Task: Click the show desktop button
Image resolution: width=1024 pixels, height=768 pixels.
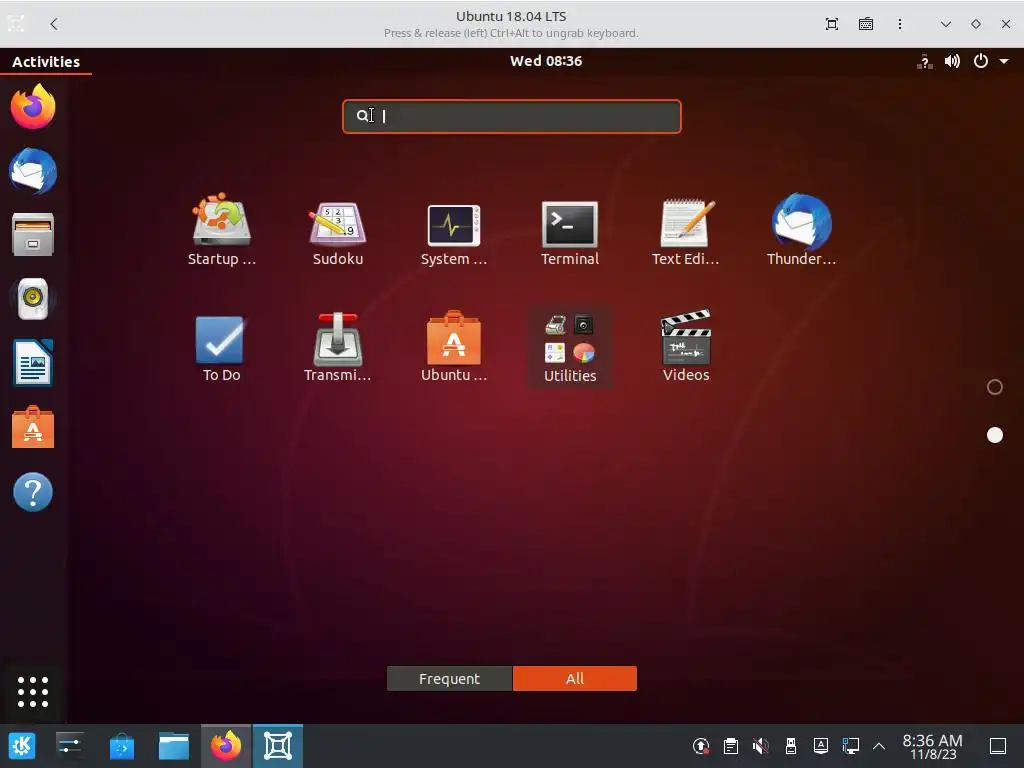Action: (x=998, y=746)
